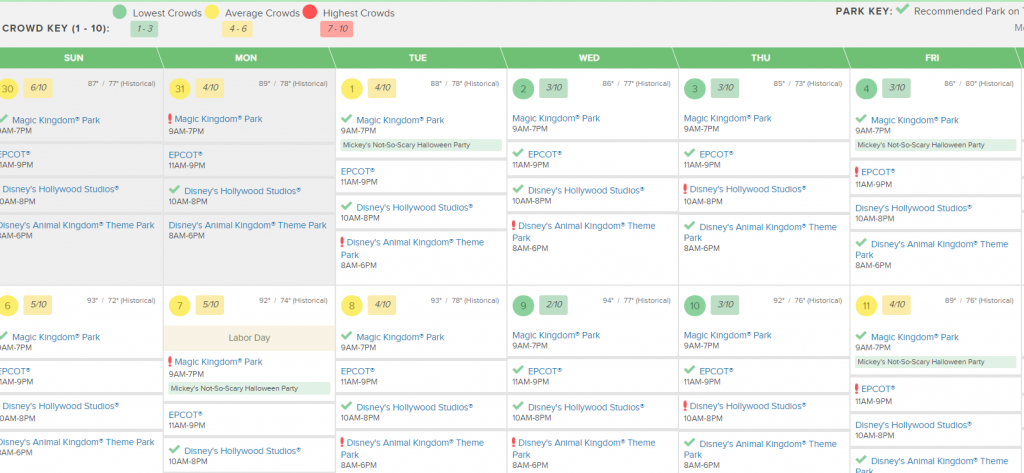Click '85° / 73° (Historical)' temperature on Thursday 3
Screen dimensions: 1024x473
[x=808, y=84]
